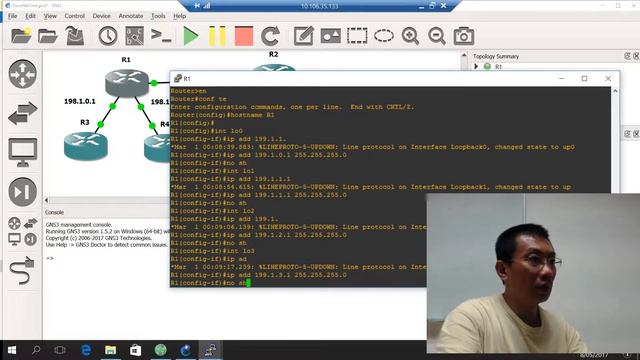Select router R1 in topology

click(127, 83)
